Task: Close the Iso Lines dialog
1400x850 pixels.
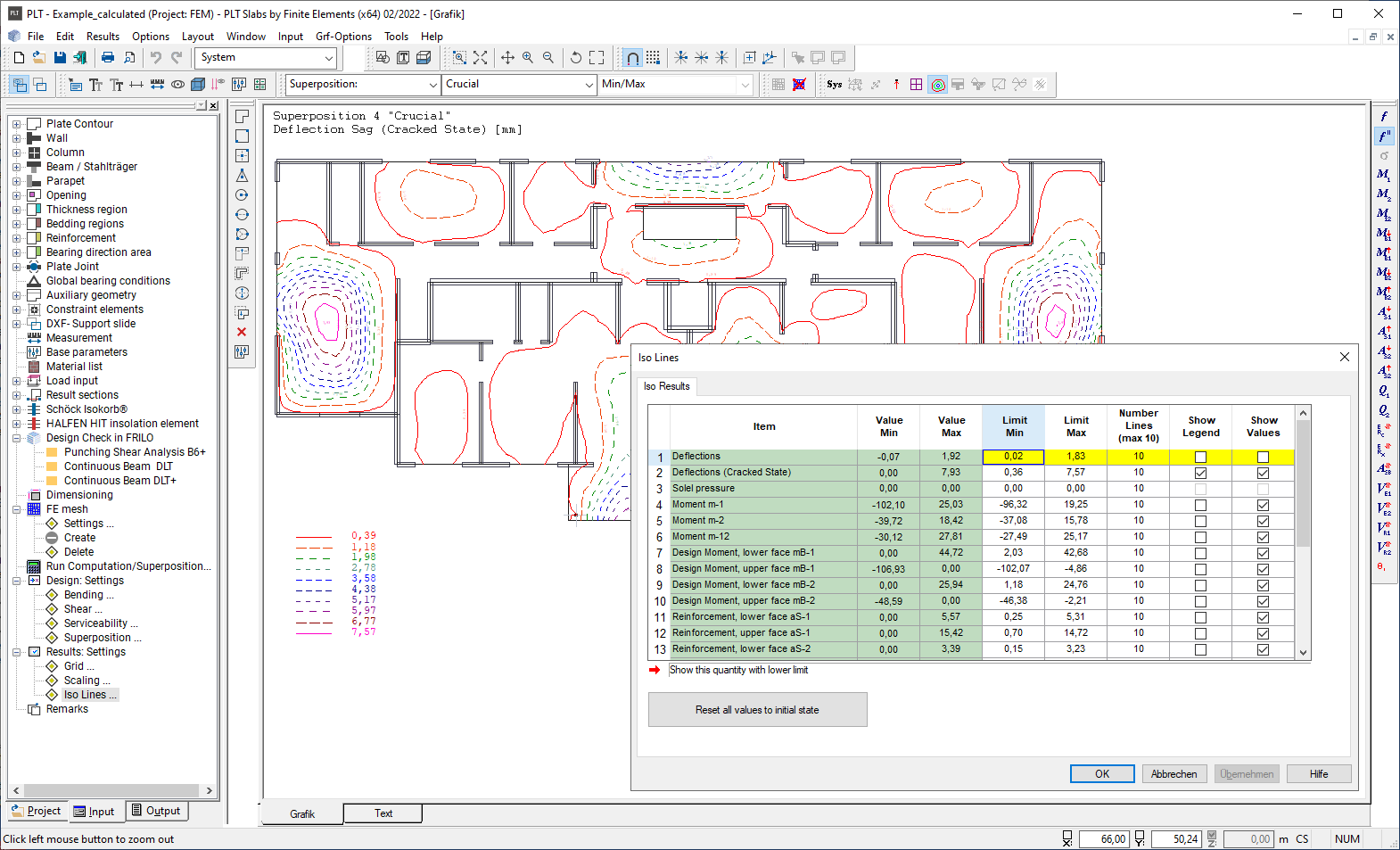Action: pos(1345,357)
